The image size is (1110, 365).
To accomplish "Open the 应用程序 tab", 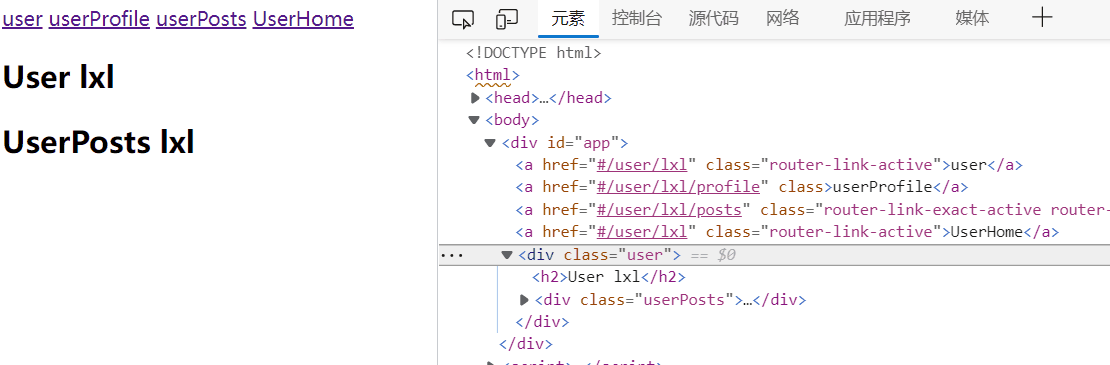I will pos(877,18).
